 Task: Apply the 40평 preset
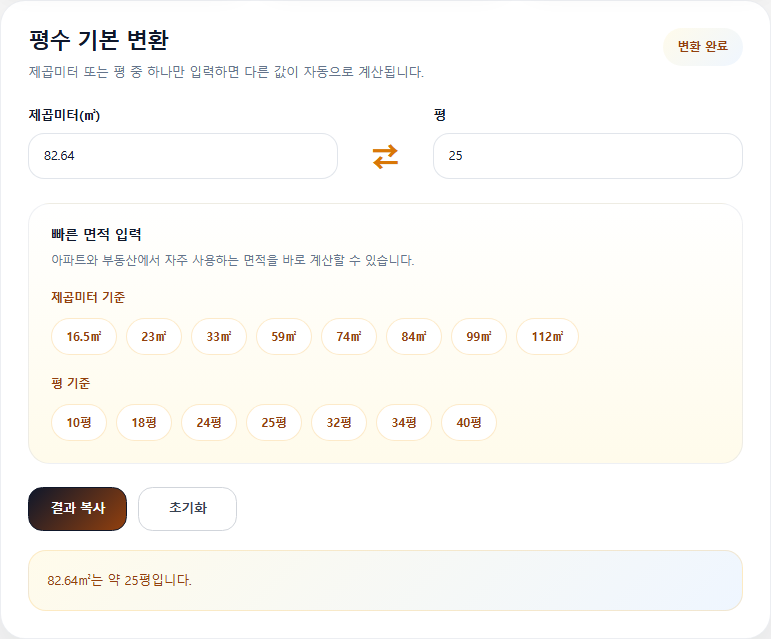(x=469, y=423)
